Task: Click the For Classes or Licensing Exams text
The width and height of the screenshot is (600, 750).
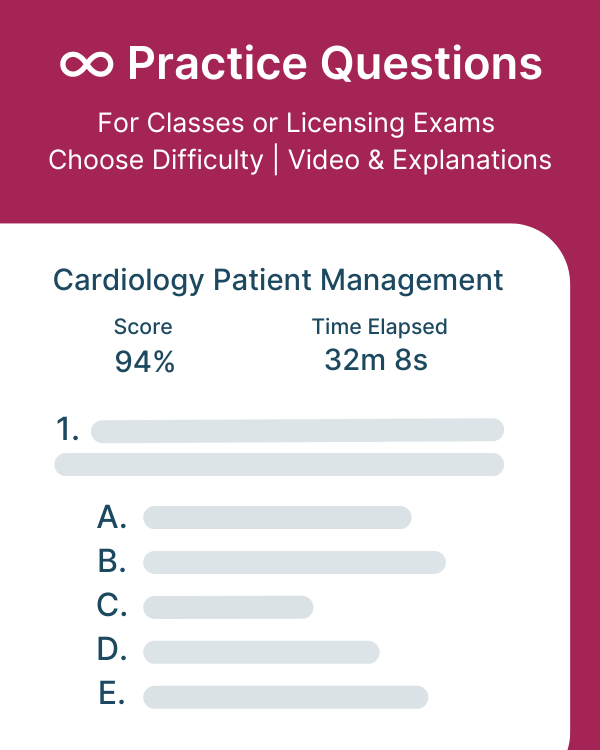Action: (296, 123)
